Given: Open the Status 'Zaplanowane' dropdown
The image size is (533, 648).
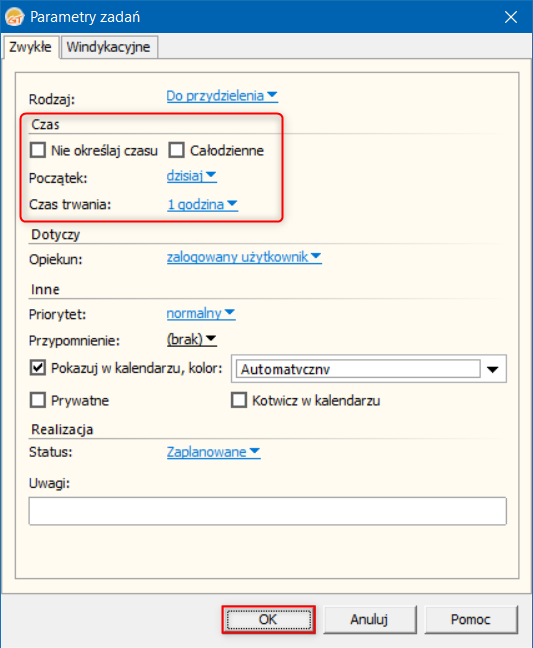Looking at the screenshot, I should 213,452.
